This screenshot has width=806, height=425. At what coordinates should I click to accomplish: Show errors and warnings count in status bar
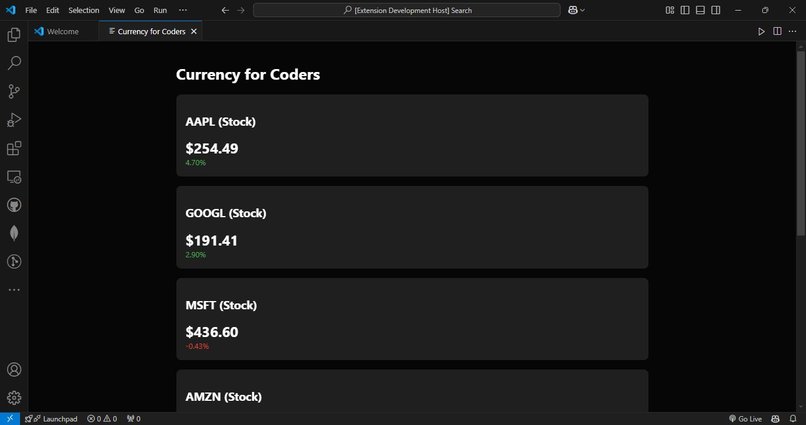pyautogui.click(x=102, y=419)
